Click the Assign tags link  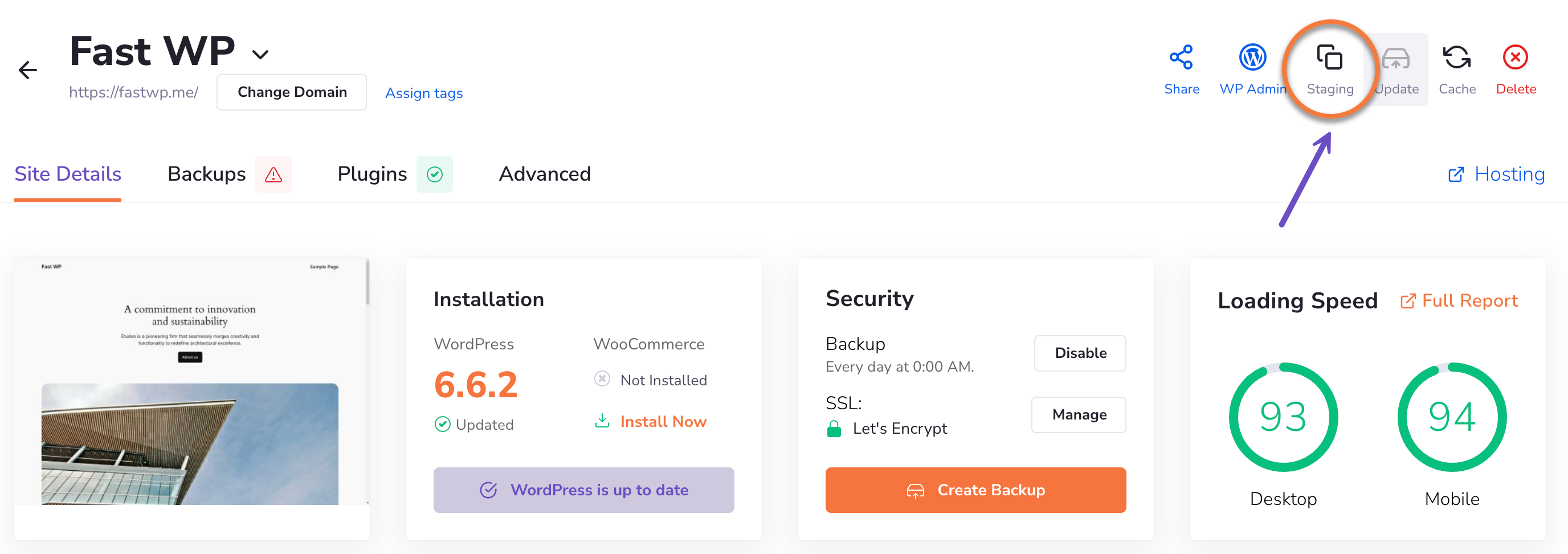(x=424, y=93)
